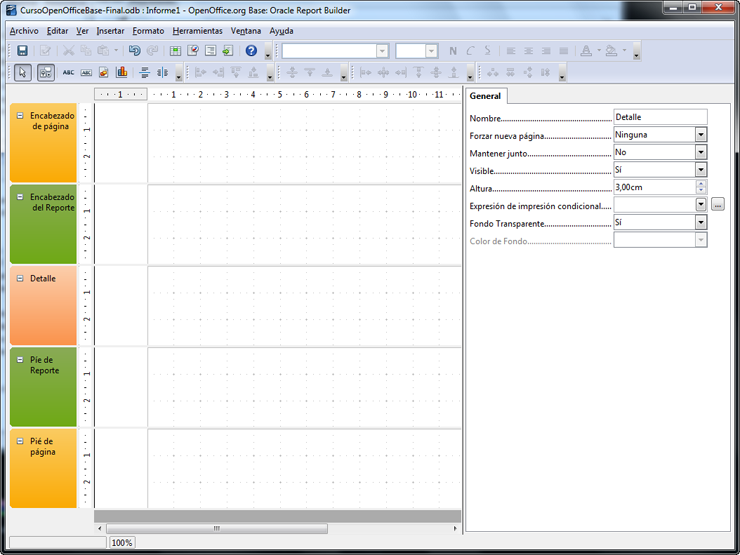Image resolution: width=740 pixels, height=555 pixels.
Task: Click center text alignment icon
Action: pyautogui.click(x=529, y=50)
